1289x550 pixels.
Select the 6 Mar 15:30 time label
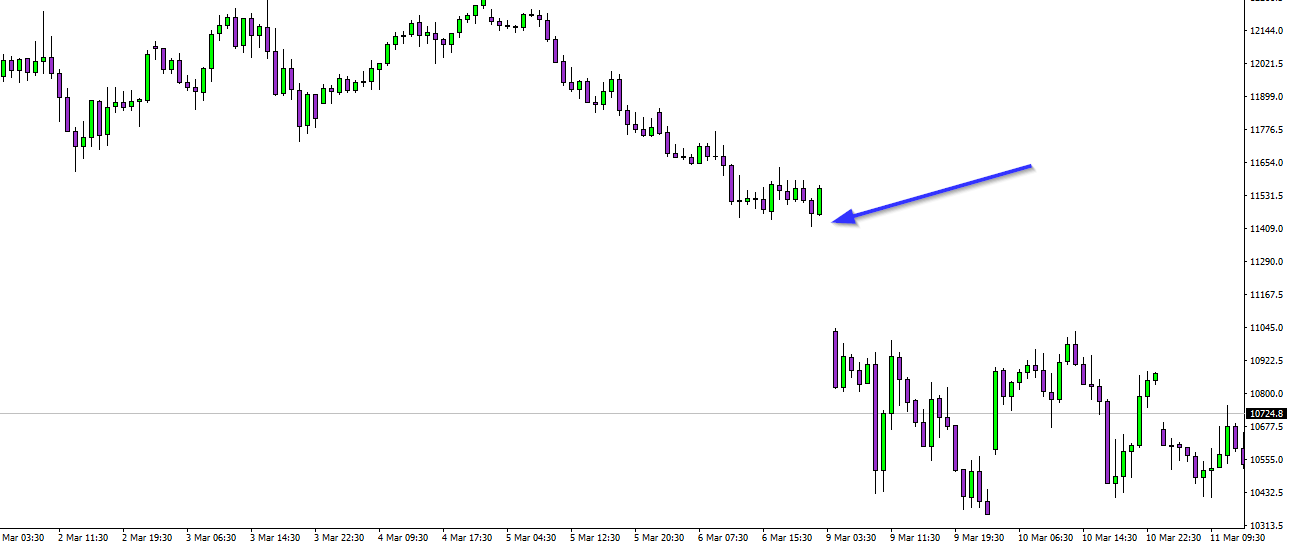[787, 538]
